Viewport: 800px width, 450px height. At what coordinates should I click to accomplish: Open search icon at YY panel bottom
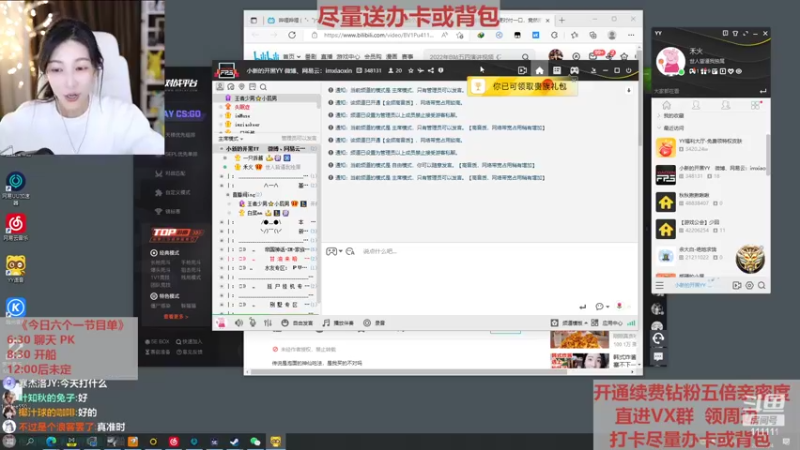[x=762, y=286]
